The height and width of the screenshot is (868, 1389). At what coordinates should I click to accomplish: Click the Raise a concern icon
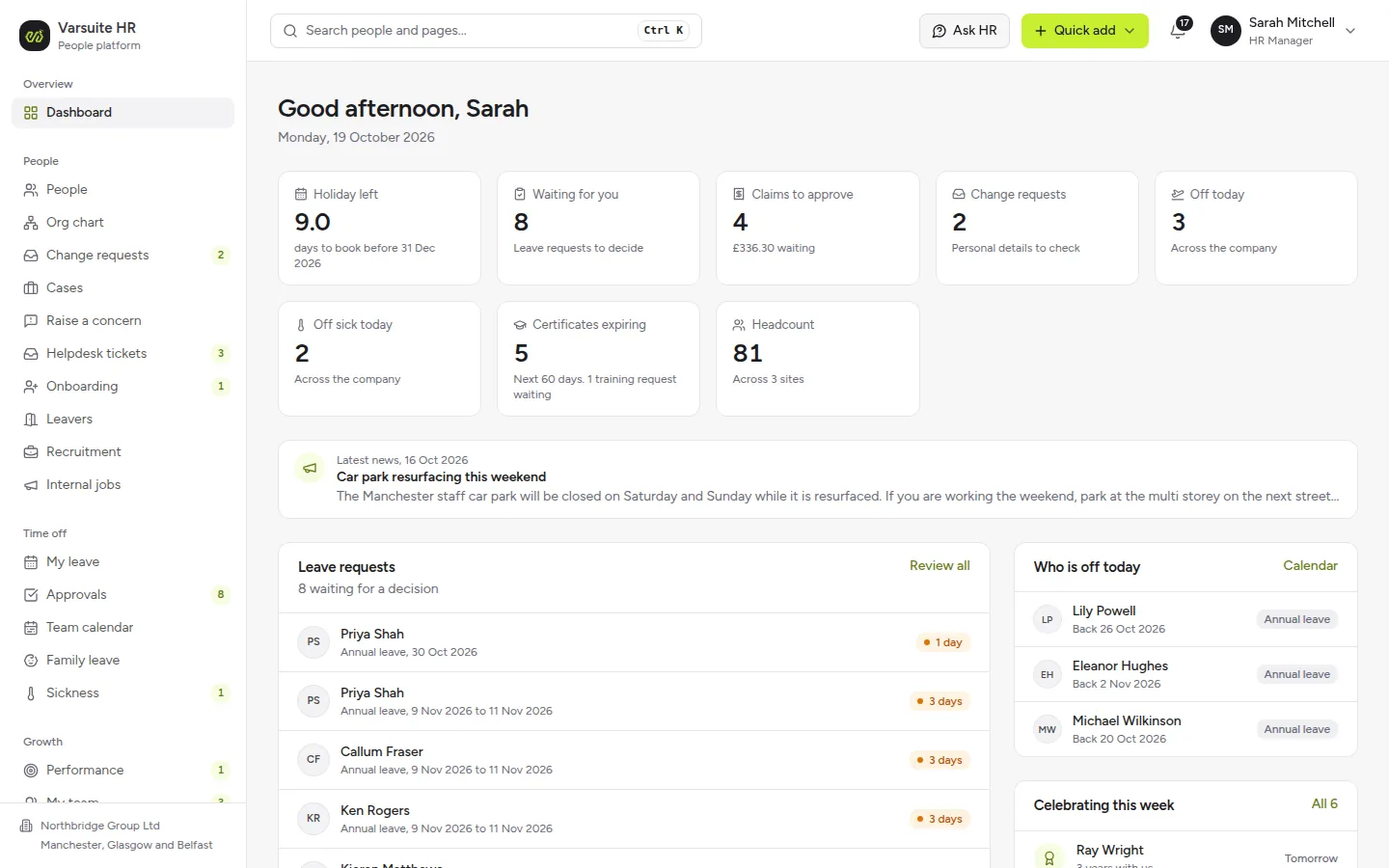(31, 321)
